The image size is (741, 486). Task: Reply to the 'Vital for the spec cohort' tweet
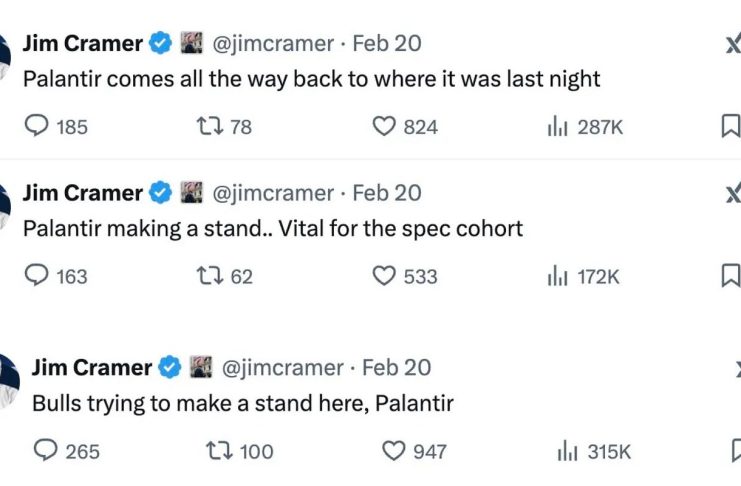click(x=36, y=276)
